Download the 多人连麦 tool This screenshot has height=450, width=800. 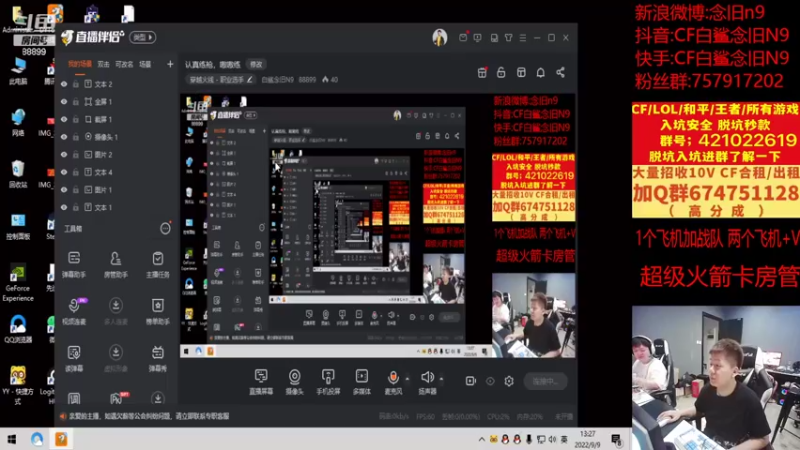(116, 311)
